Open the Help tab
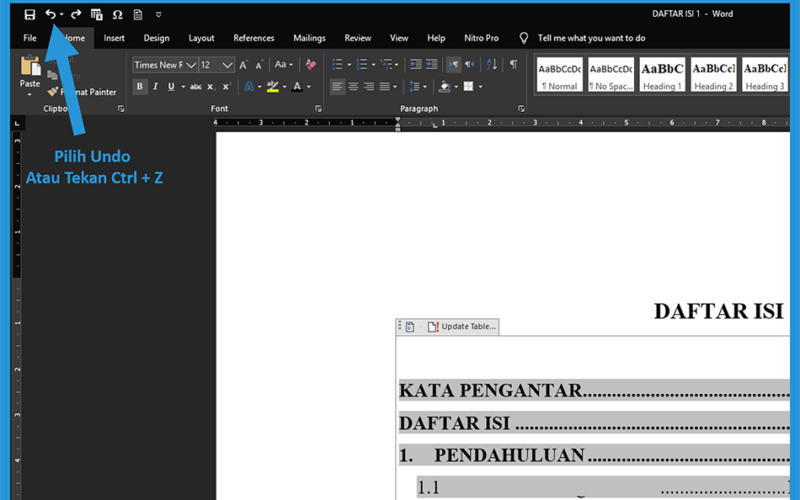Viewport: 800px width, 500px height. point(436,38)
